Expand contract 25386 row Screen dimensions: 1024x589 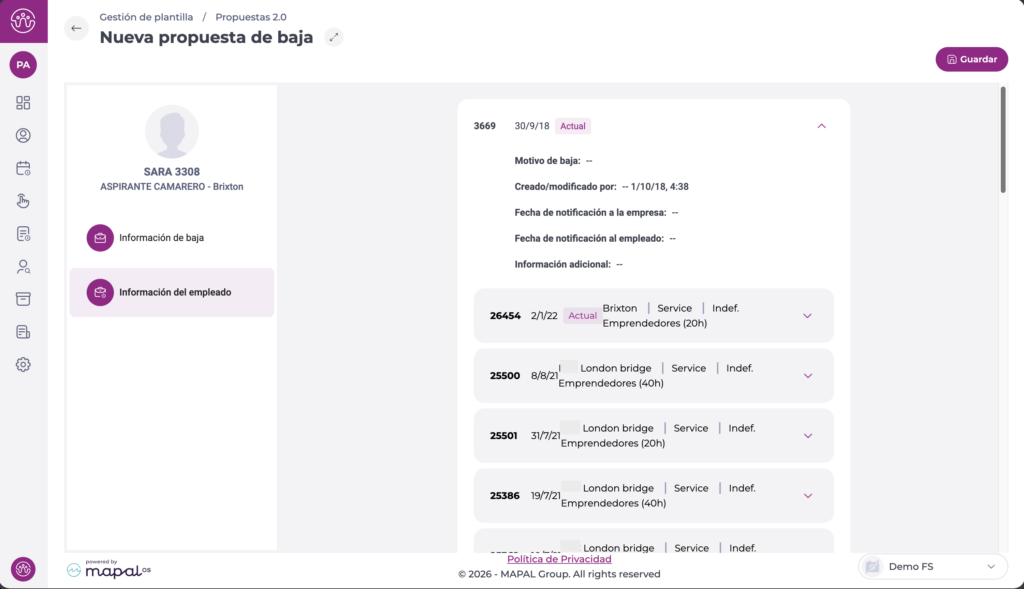click(x=808, y=496)
